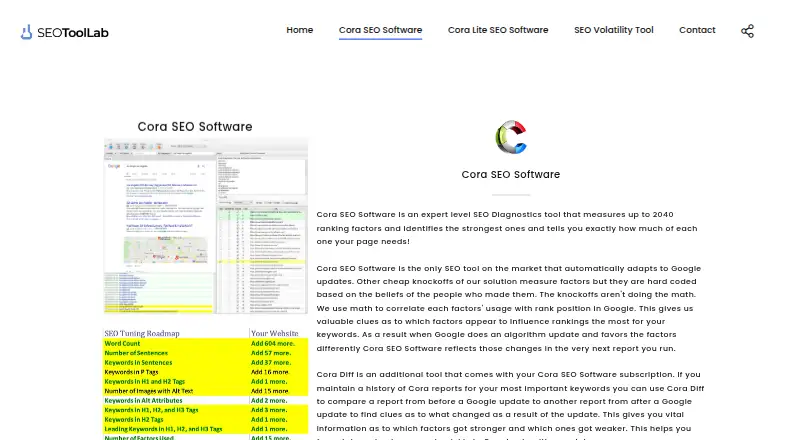Select Number of Images with Alt Text row
Screen dimensions: 800x440
click(206, 391)
